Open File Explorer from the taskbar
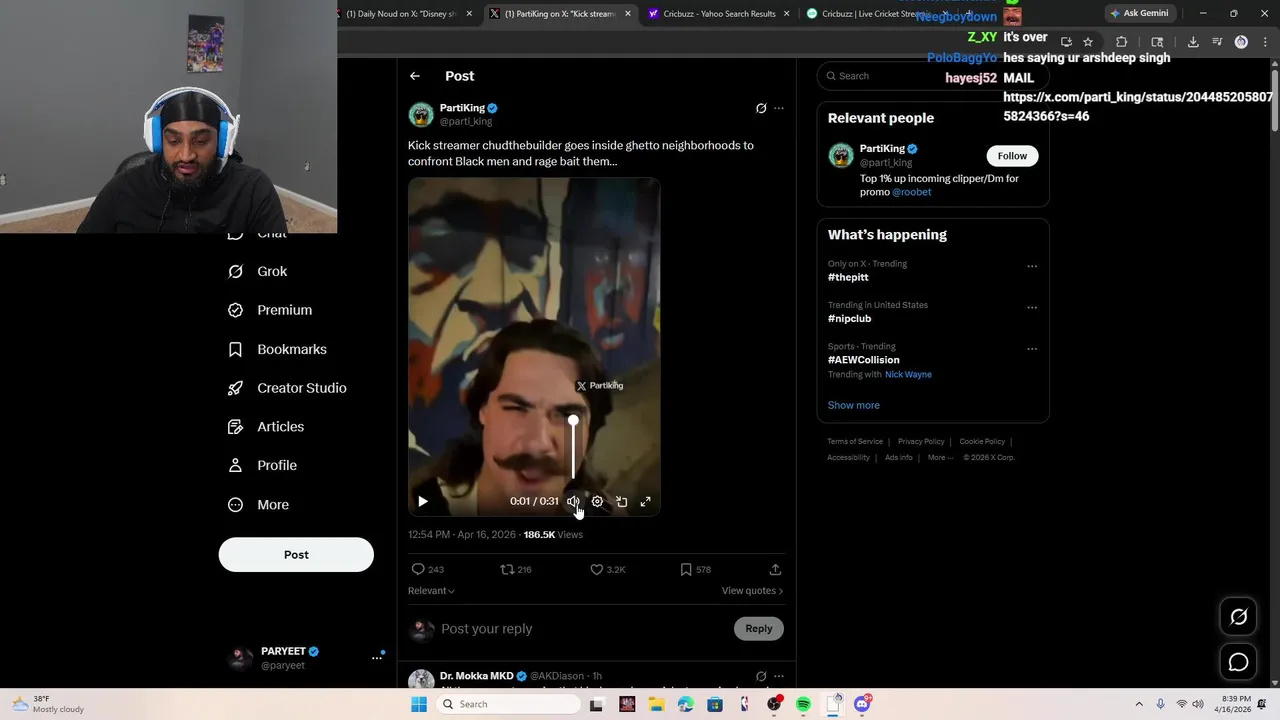The height and width of the screenshot is (720, 1280). click(656, 704)
